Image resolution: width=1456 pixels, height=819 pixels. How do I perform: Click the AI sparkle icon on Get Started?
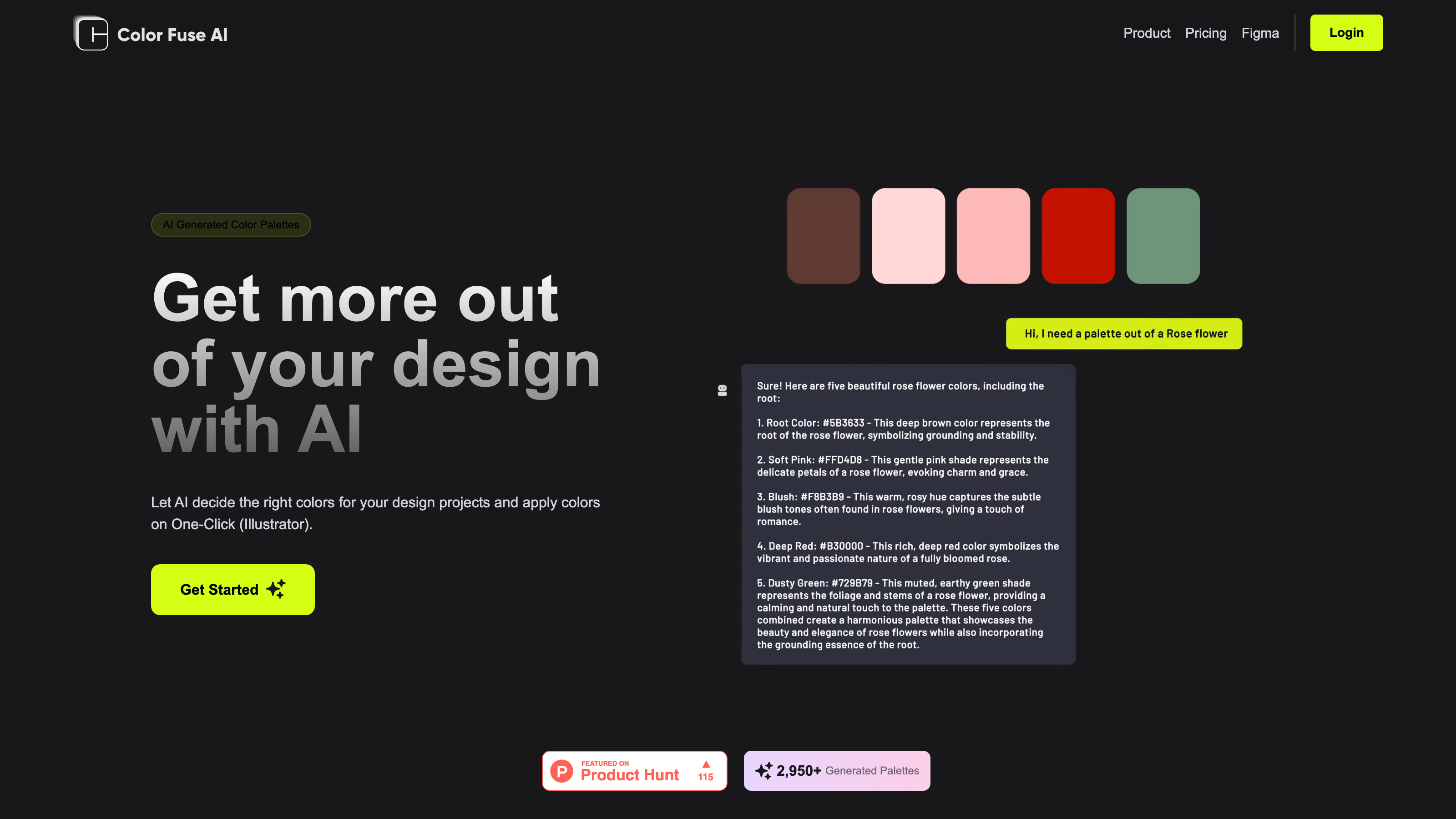pos(276,589)
